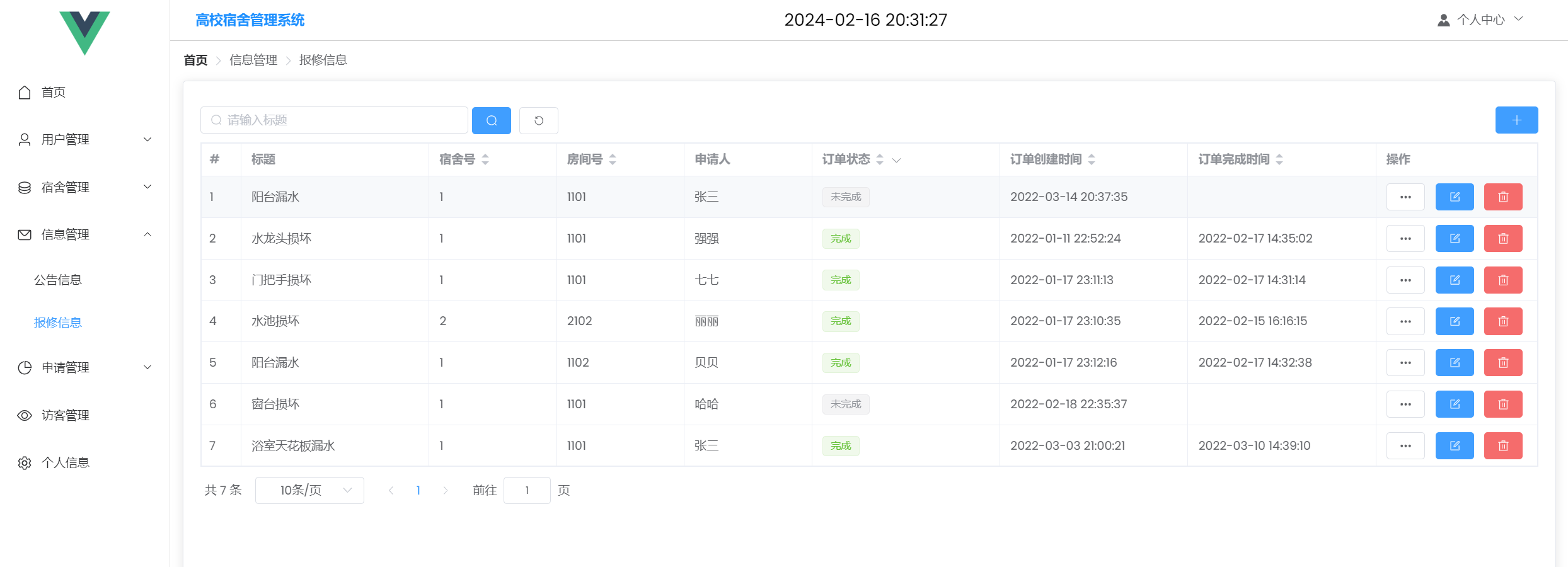Edit the 水池损坏 record

point(1455,321)
